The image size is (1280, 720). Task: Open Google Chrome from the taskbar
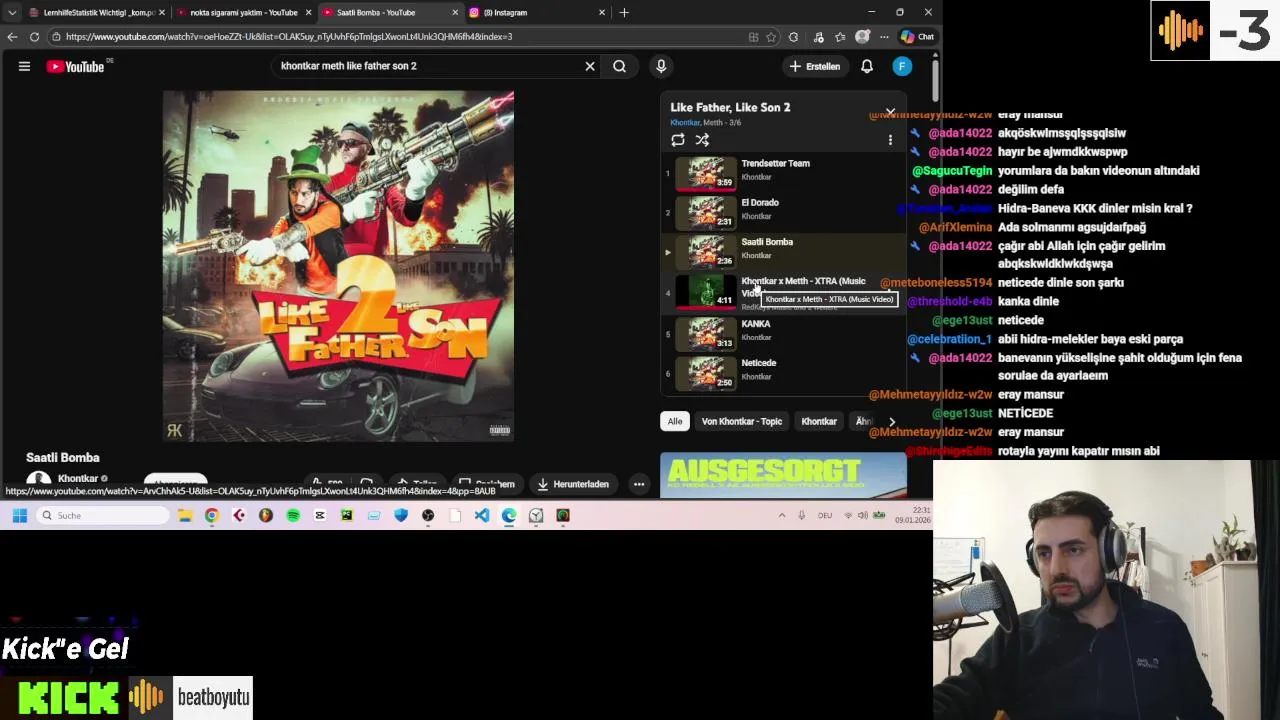point(212,515)
